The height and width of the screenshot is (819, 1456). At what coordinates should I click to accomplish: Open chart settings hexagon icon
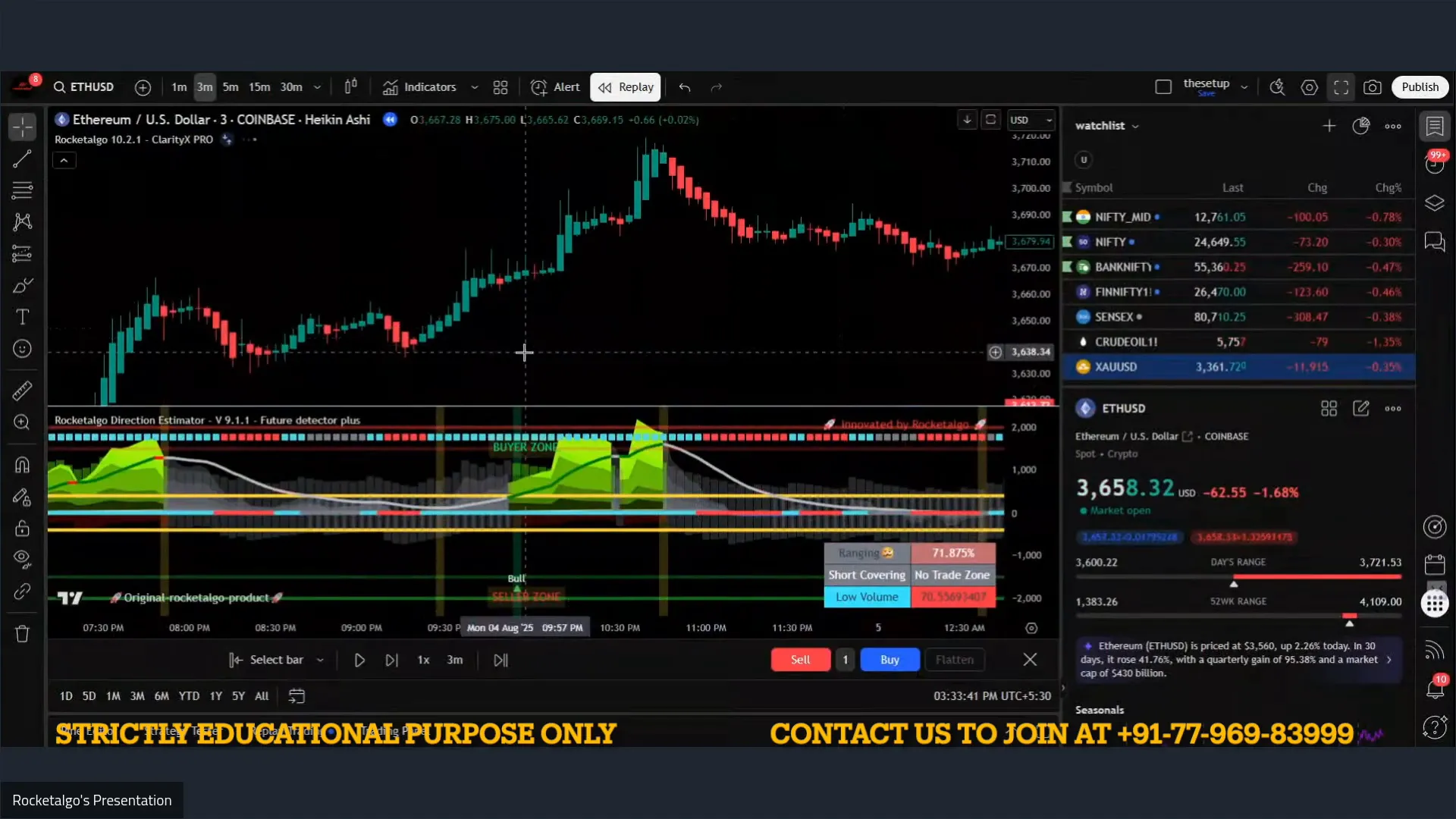(1310, 87)
